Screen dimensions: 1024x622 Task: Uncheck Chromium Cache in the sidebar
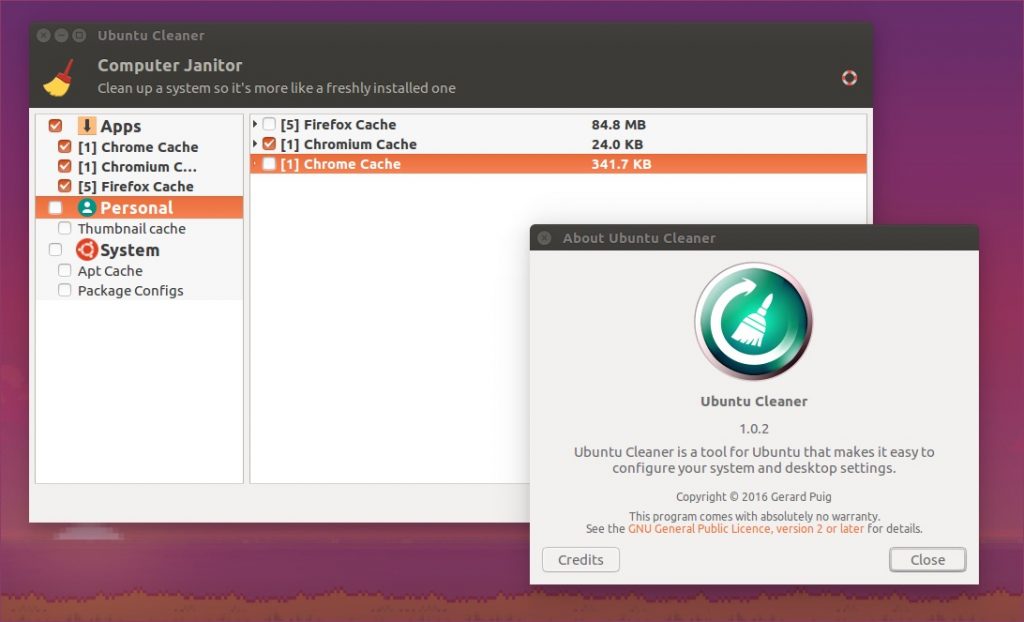(x=65, y=166)
